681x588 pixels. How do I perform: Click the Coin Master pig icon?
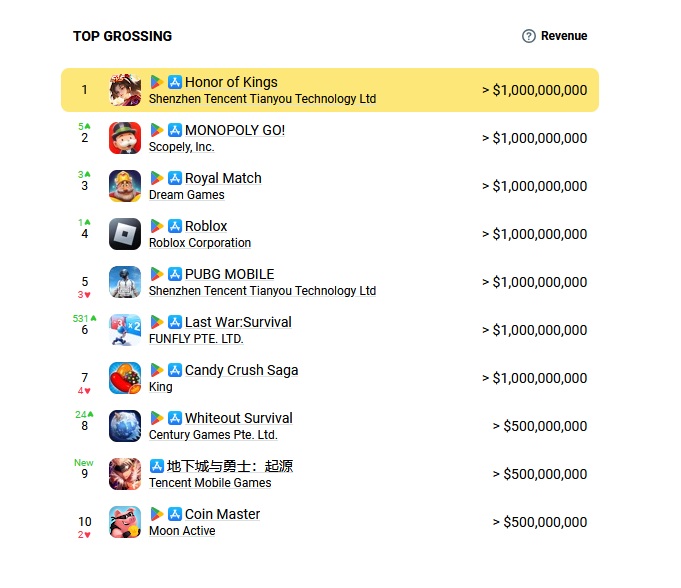coord(125,522)
